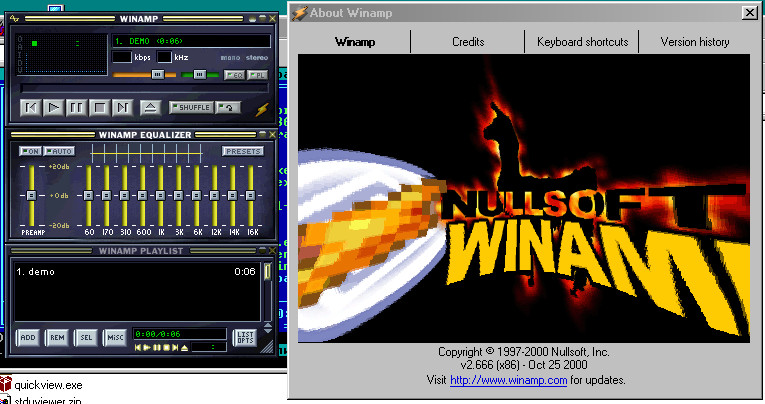Click the playlist time display 0:00/0:06
Screen dimensions: 765x404
pyautogui.click(x=179, y=334)
